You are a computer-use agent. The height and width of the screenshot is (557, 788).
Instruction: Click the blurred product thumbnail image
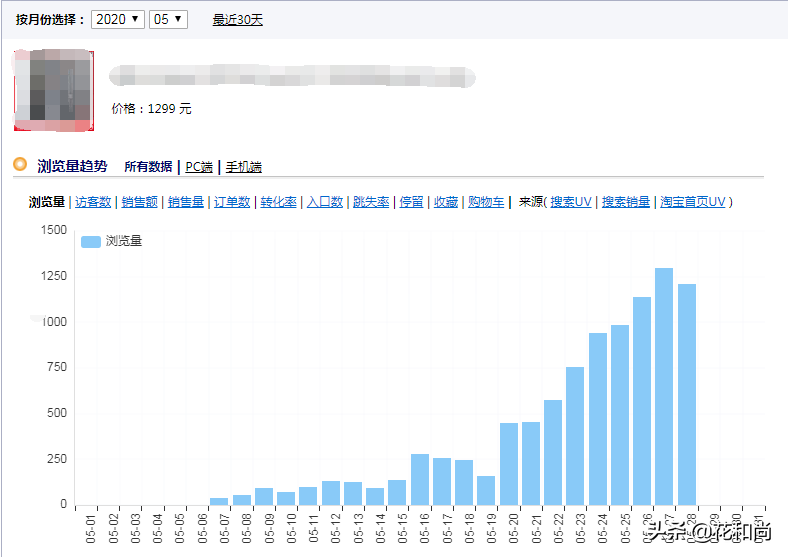tap(53, 89)
